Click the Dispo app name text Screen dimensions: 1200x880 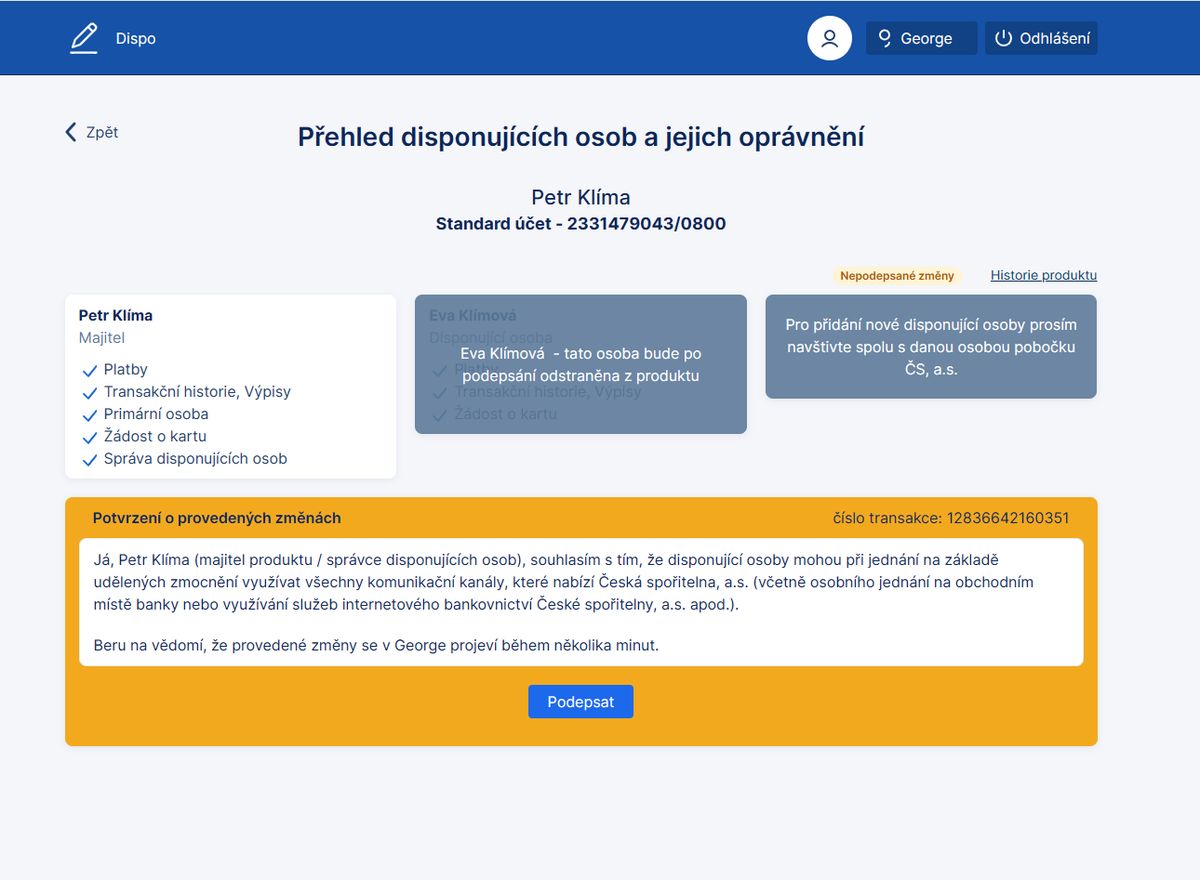pyautogui.click(x=136, y=38)
